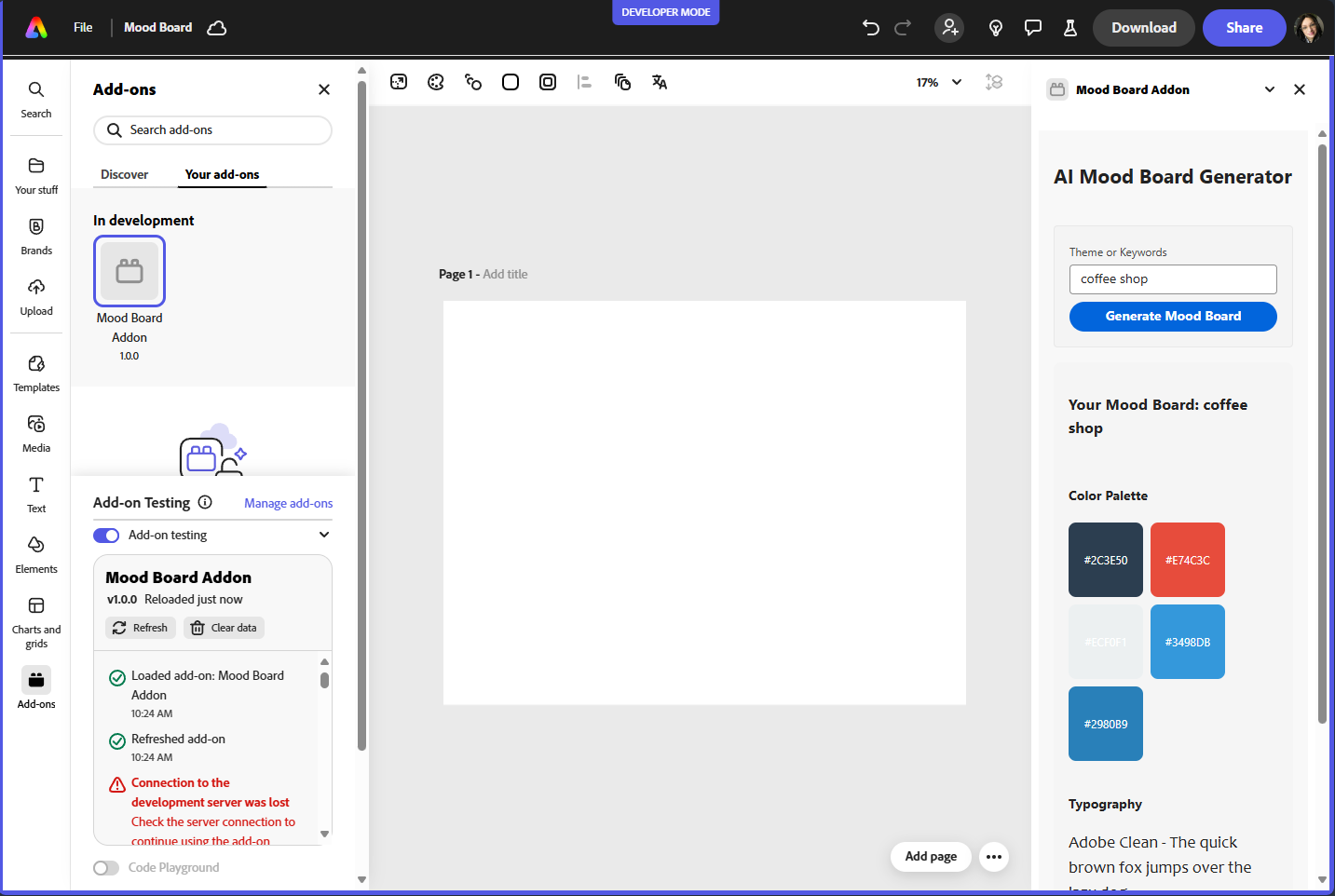Image resolution: width=1335 pixels, height=896 pixels.
Task: Click the Mood Board document title
Action: tap(158, 28)
